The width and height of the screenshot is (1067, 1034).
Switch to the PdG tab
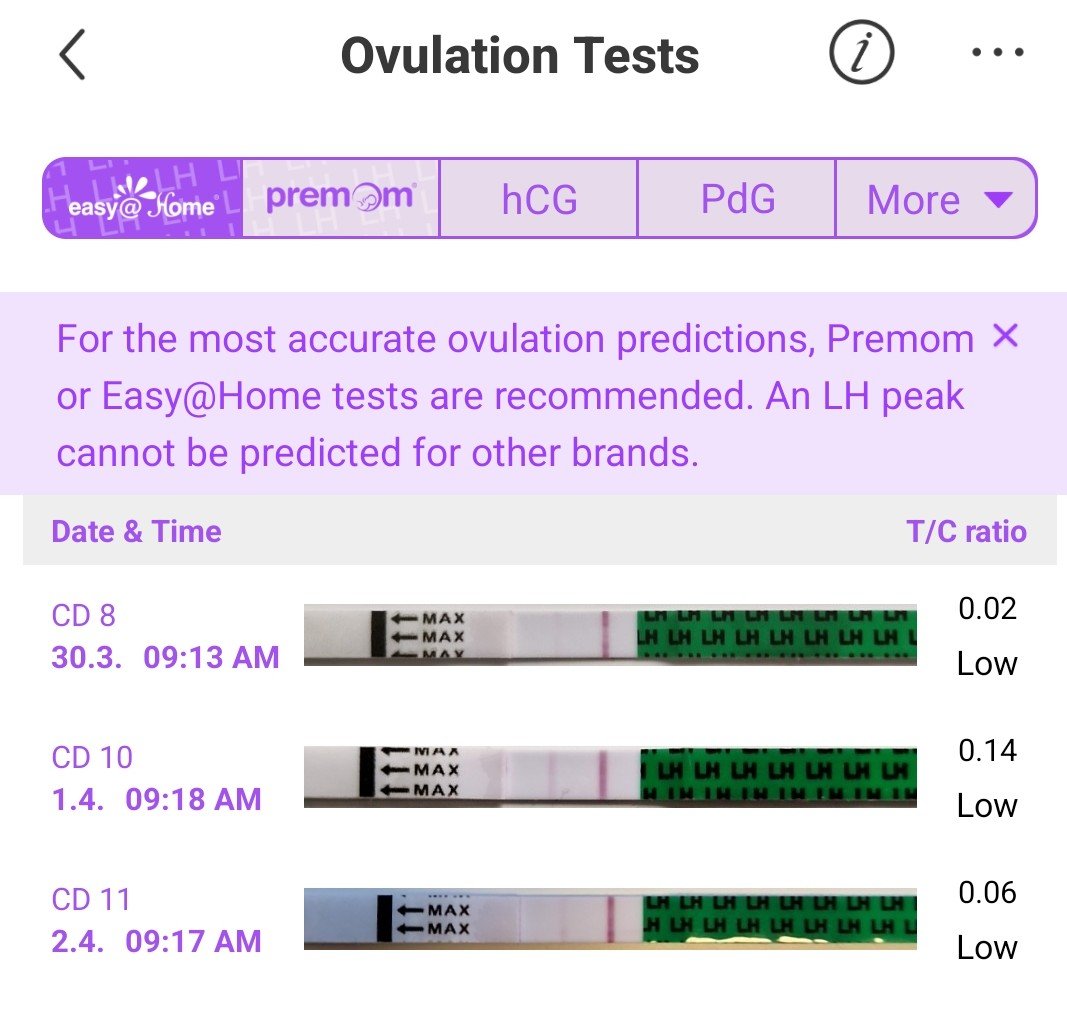pyautogui.click(x=737, y=199)
